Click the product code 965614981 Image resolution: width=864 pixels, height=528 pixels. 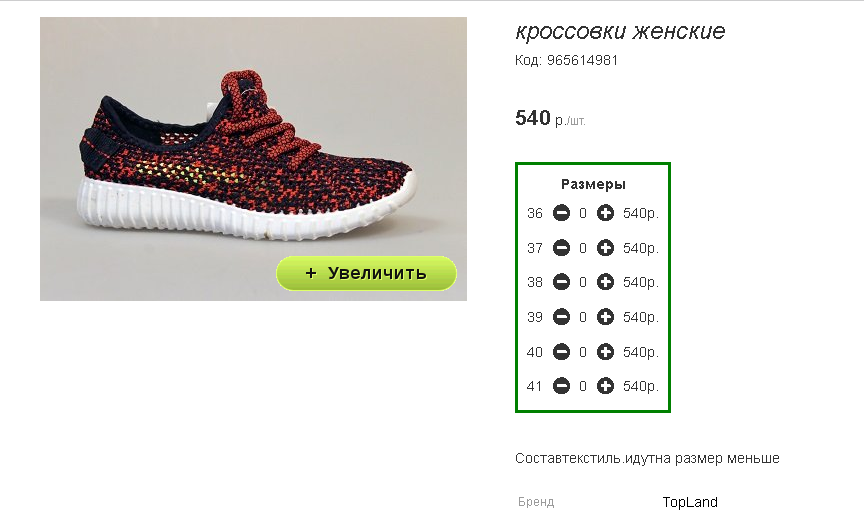(582, 60)
